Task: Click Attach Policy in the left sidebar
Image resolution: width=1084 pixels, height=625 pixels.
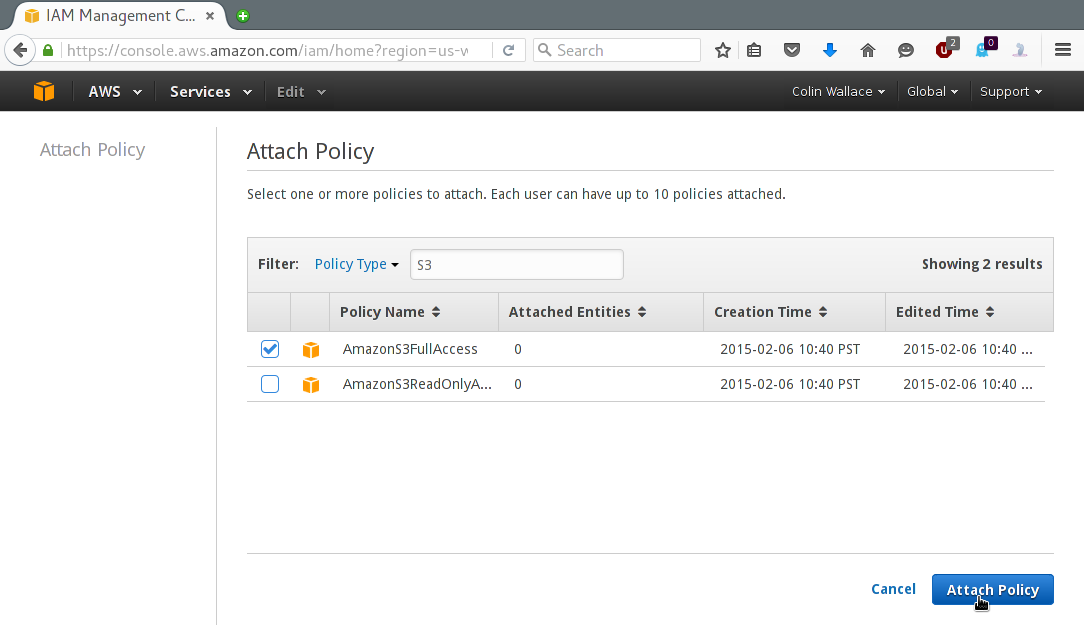Action: [93, 150]
